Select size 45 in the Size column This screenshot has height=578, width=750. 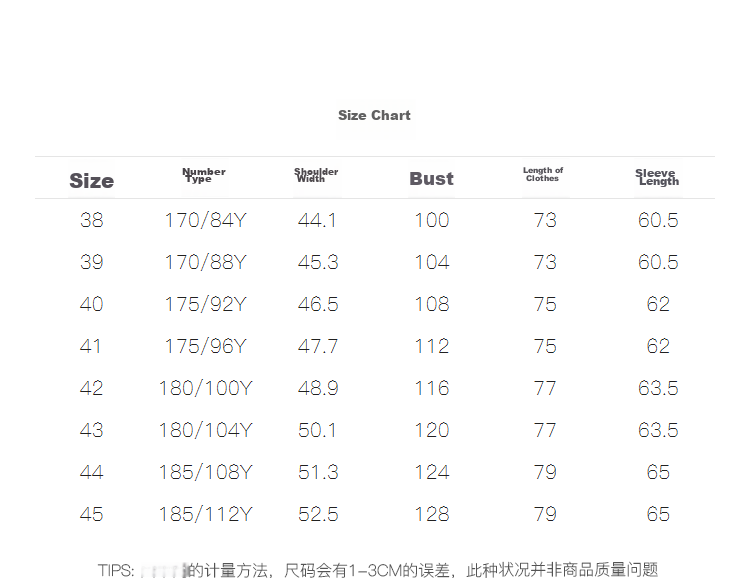point(91,514)
